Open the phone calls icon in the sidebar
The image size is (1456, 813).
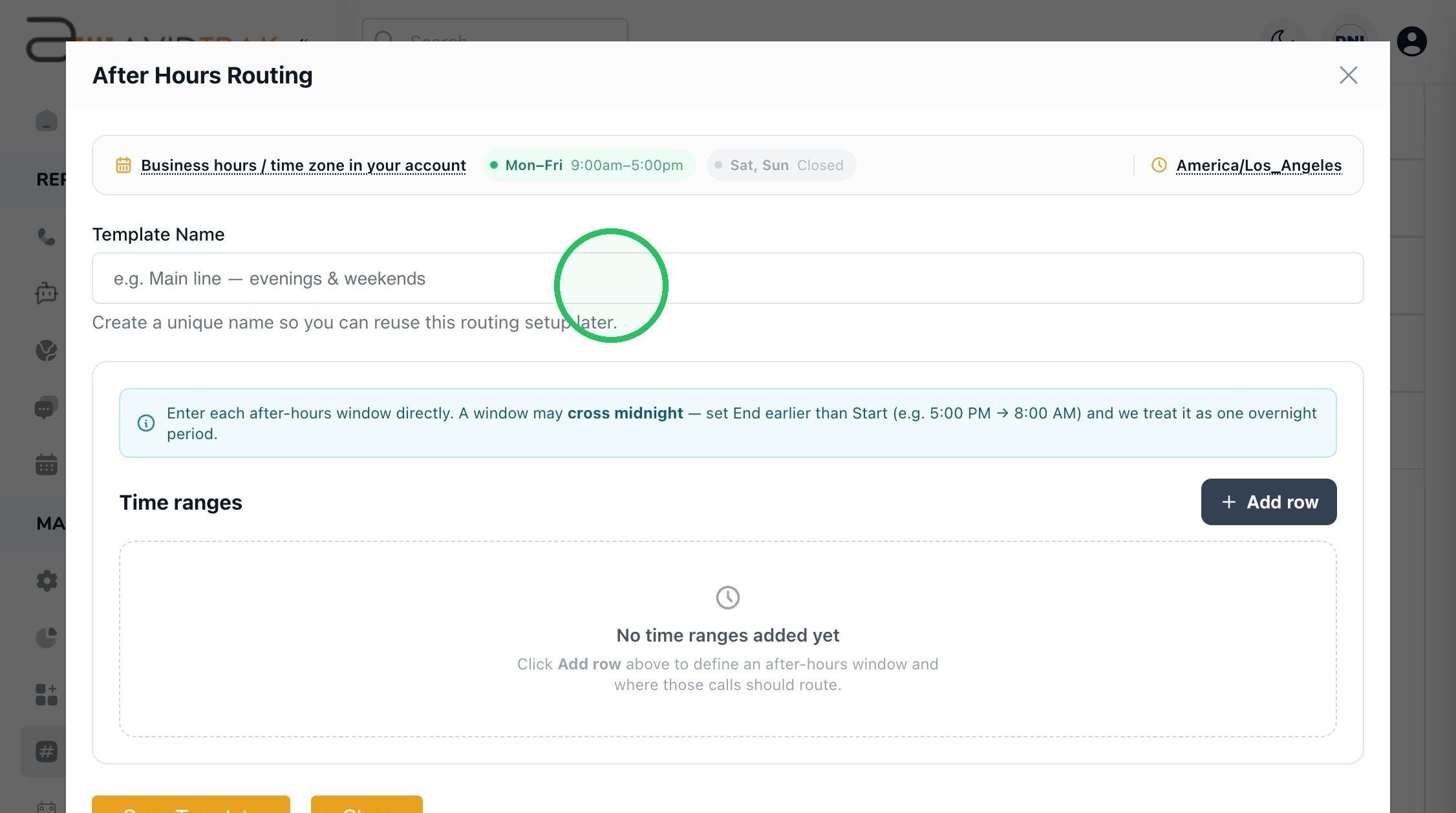pos(47,237)
